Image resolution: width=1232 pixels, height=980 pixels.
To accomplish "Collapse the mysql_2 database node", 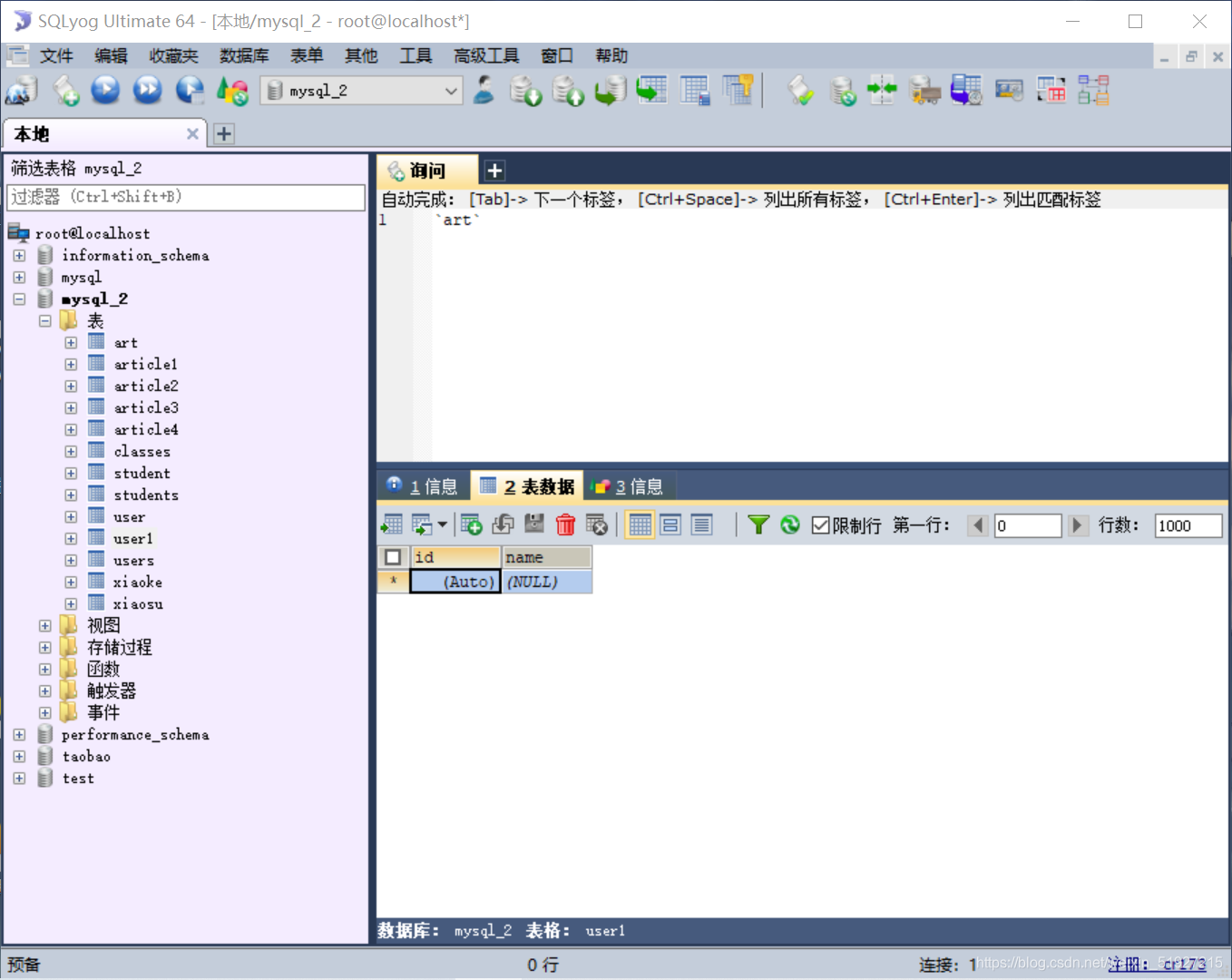I will point(19,299).
